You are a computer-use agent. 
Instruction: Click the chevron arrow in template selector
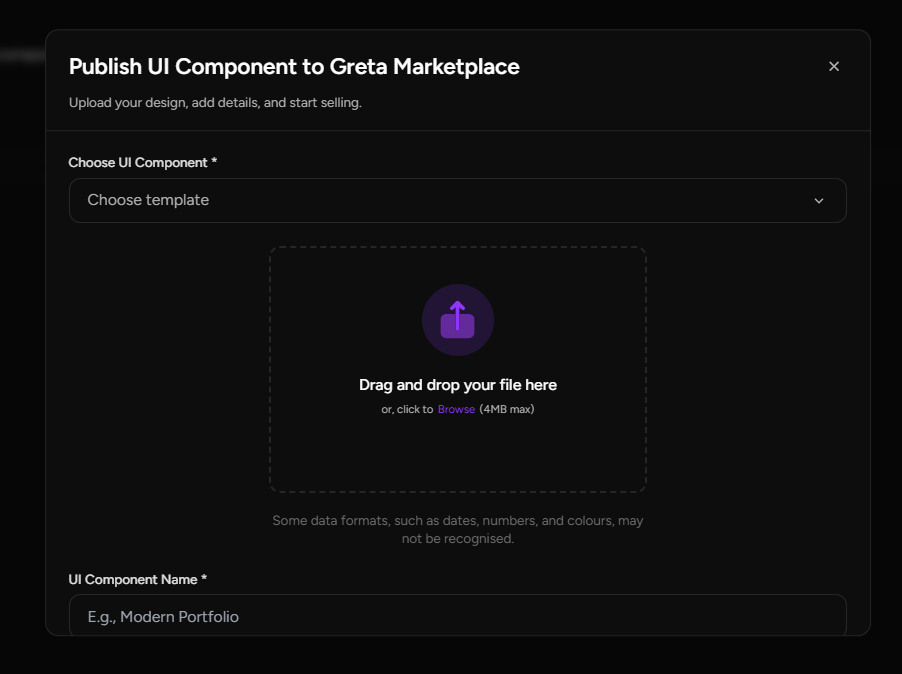(x=819, y=201)
